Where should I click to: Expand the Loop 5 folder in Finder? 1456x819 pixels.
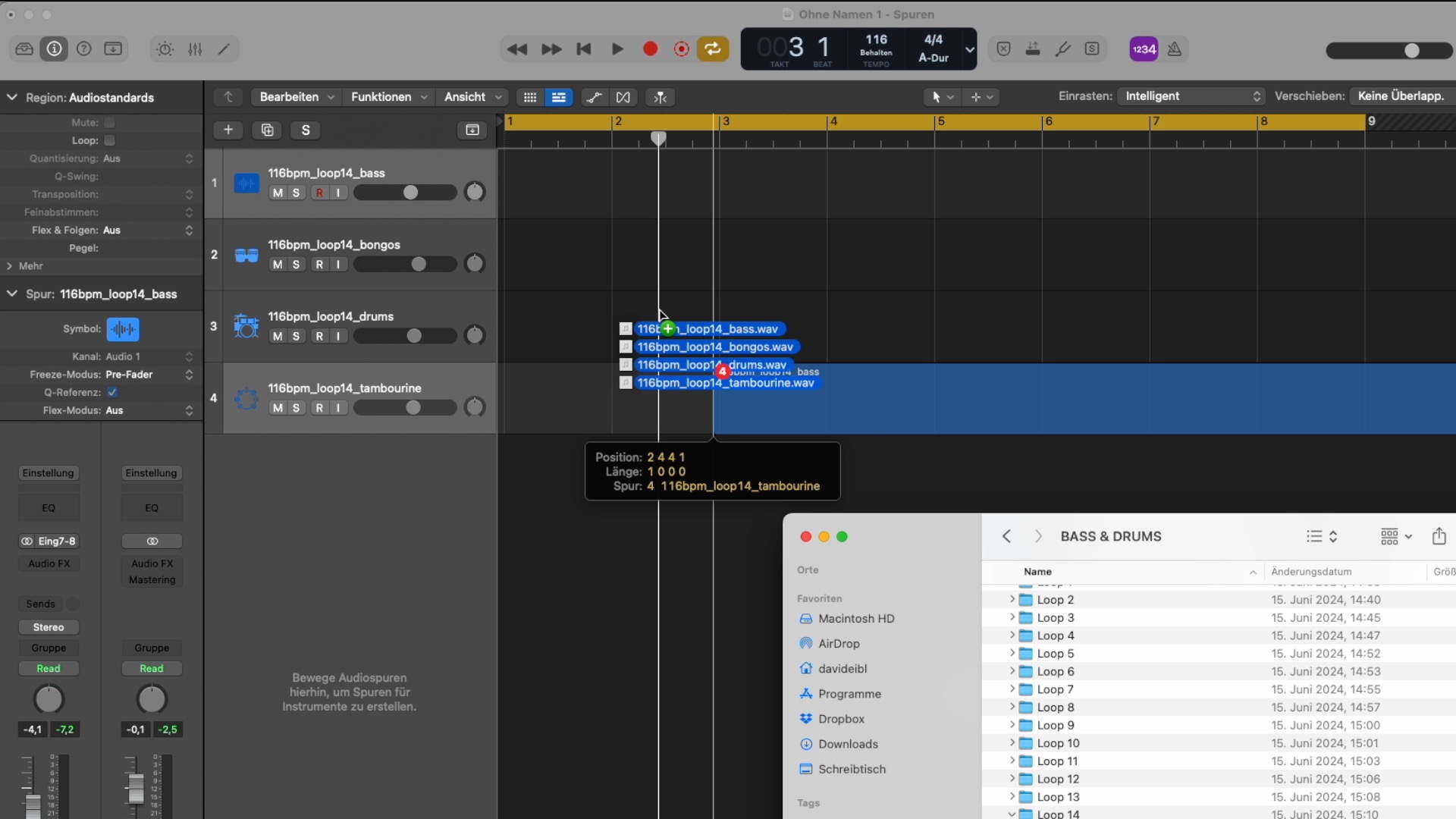tap(1012, 654)
